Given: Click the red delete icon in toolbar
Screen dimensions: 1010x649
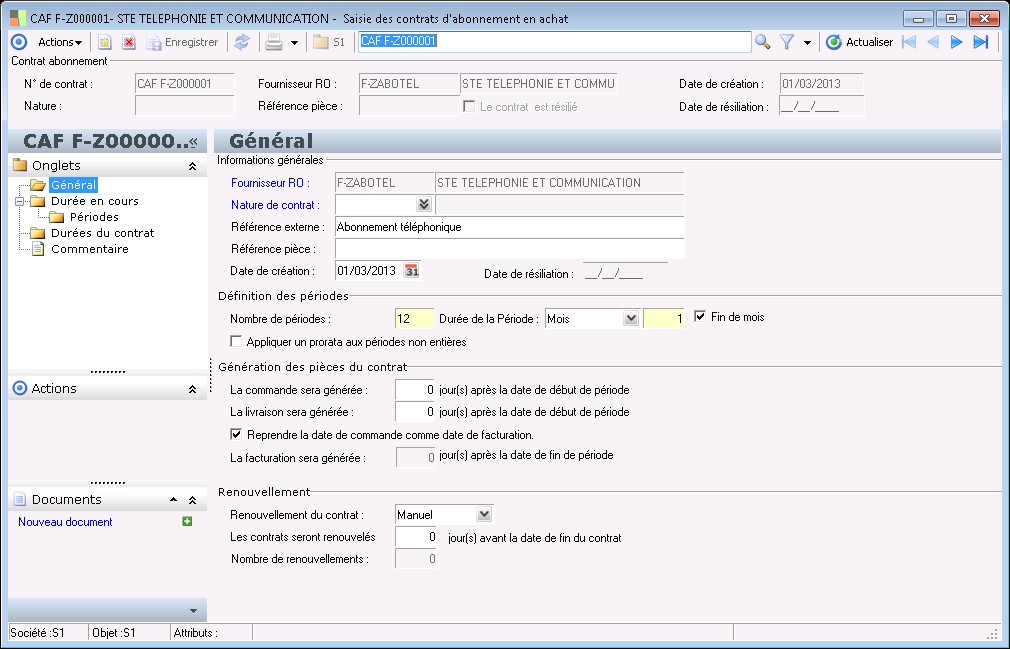Looking at the screenshot, I should pos(129,42).
